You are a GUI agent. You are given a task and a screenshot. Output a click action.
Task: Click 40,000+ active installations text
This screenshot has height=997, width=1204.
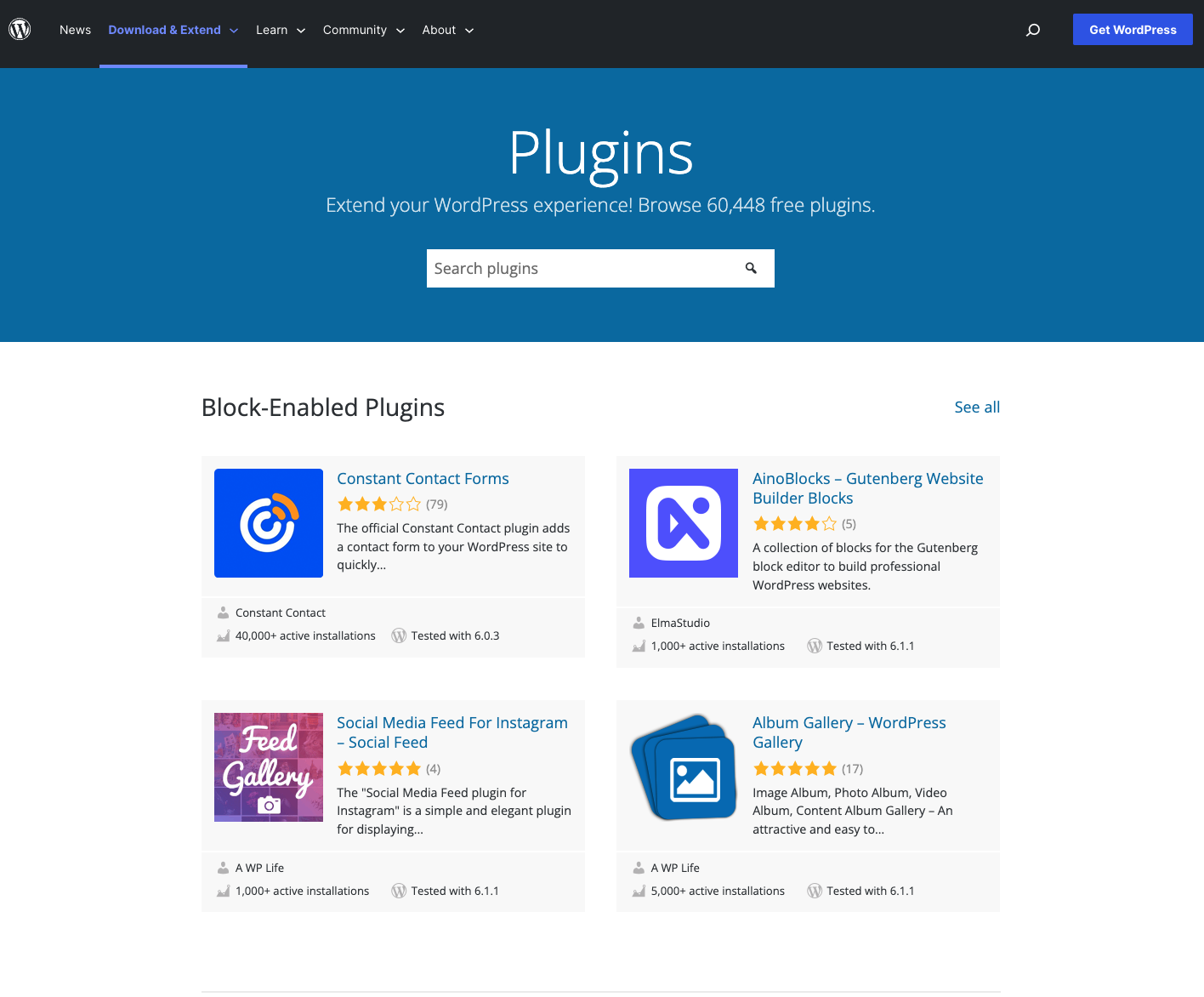pyautogui.click(x=305, y=635)
